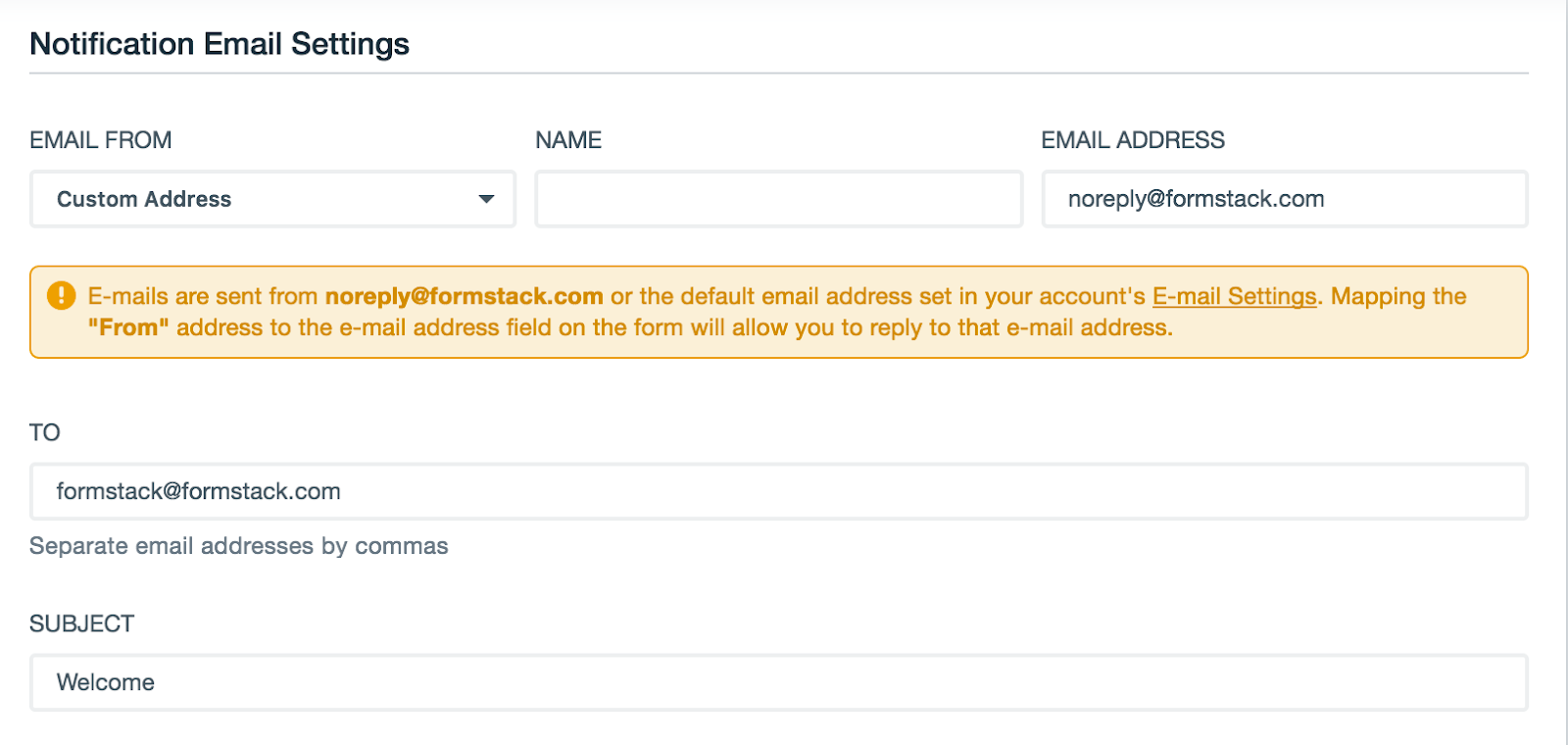Image resolution: width=1568 pixels, height=745 pixels.
Task: Click the empty Name input field
Action: pyautogui.click(x=778, y=199)
